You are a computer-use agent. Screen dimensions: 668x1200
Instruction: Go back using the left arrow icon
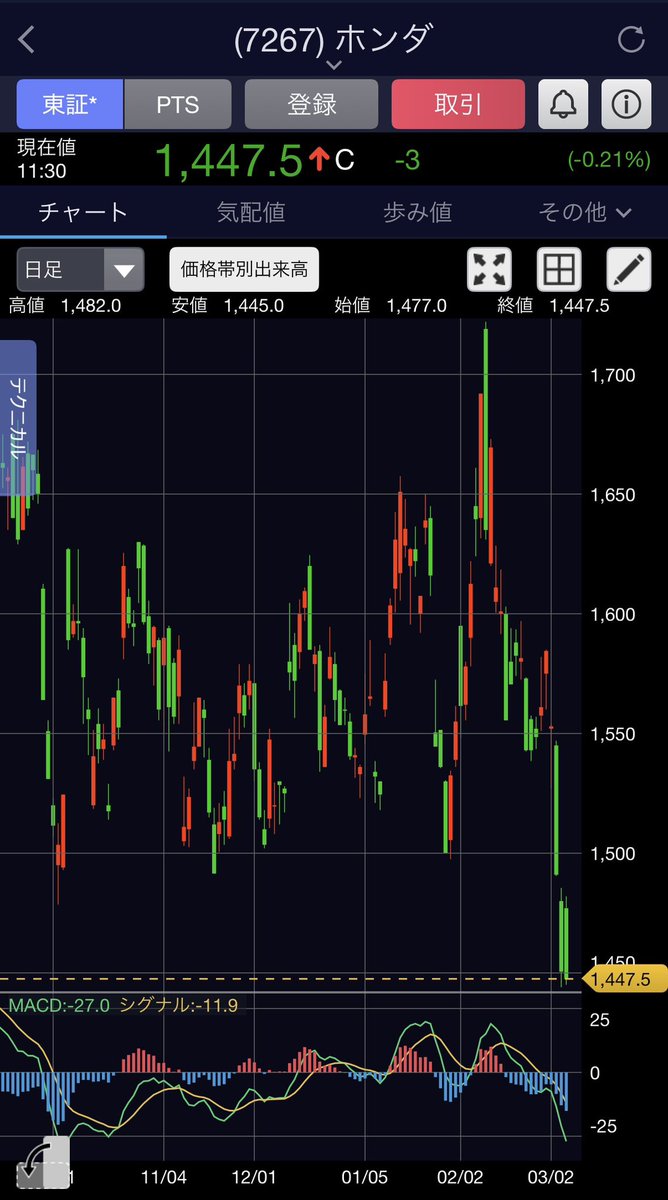(27, 40)
